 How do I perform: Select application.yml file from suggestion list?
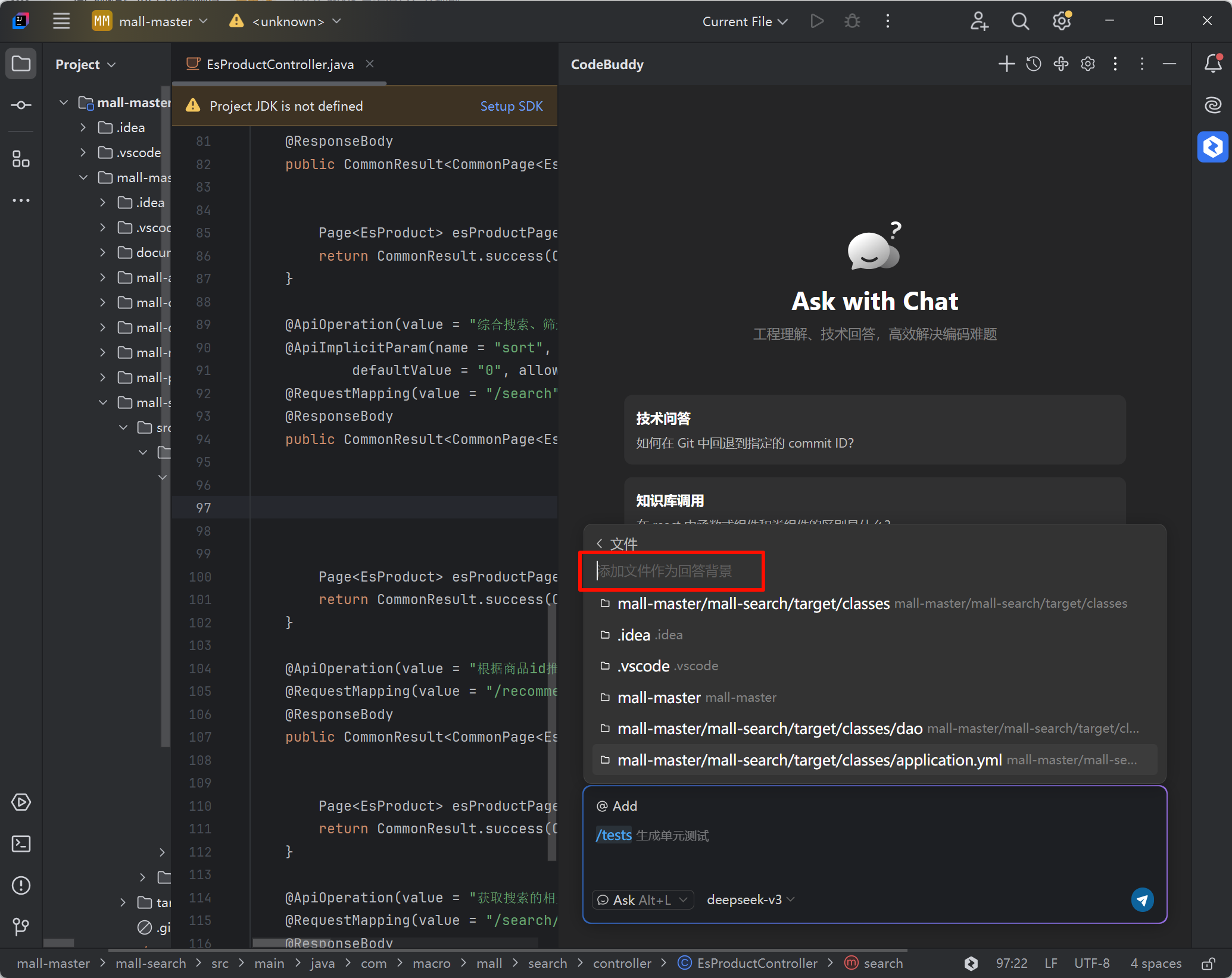click(x=810, y=760)
